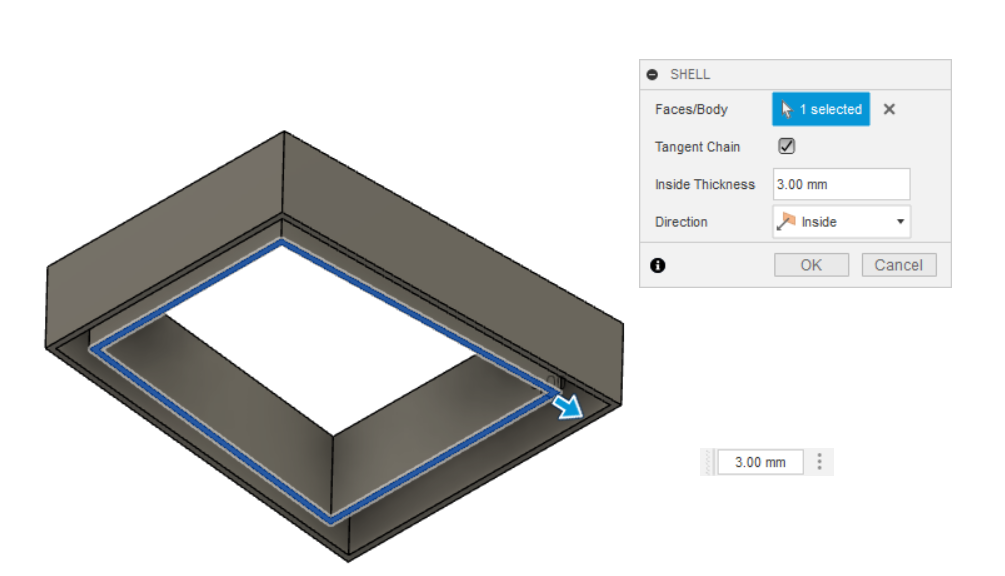
Task: Cancel the Shell operation
Action: [898, 265]
